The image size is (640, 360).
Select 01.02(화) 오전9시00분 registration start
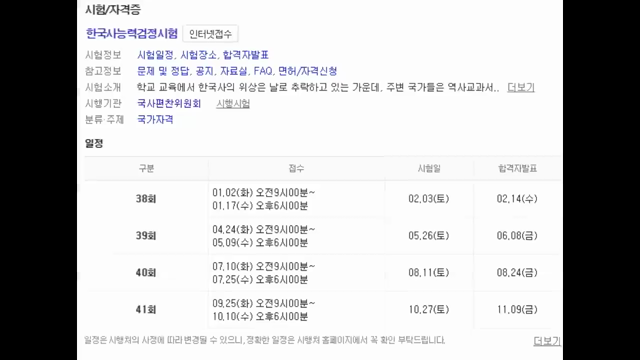click(264, 193)
